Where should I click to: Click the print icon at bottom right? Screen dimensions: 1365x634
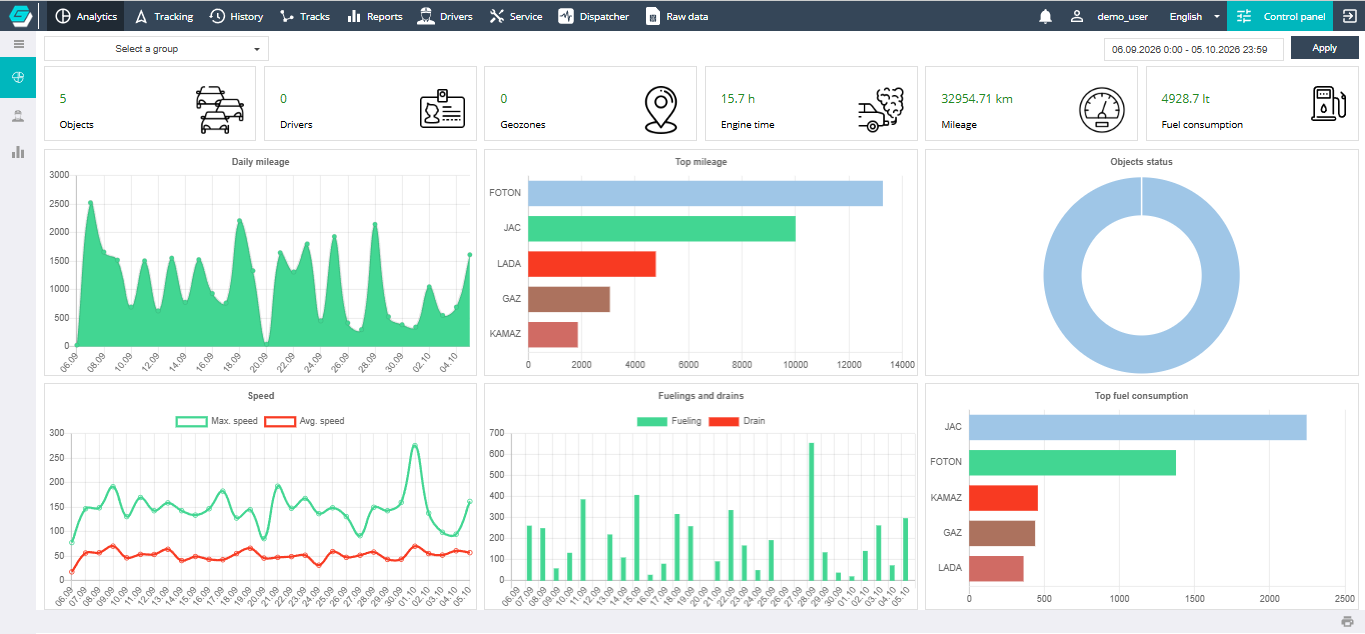pyautogui.click(x=1347, y=622)
